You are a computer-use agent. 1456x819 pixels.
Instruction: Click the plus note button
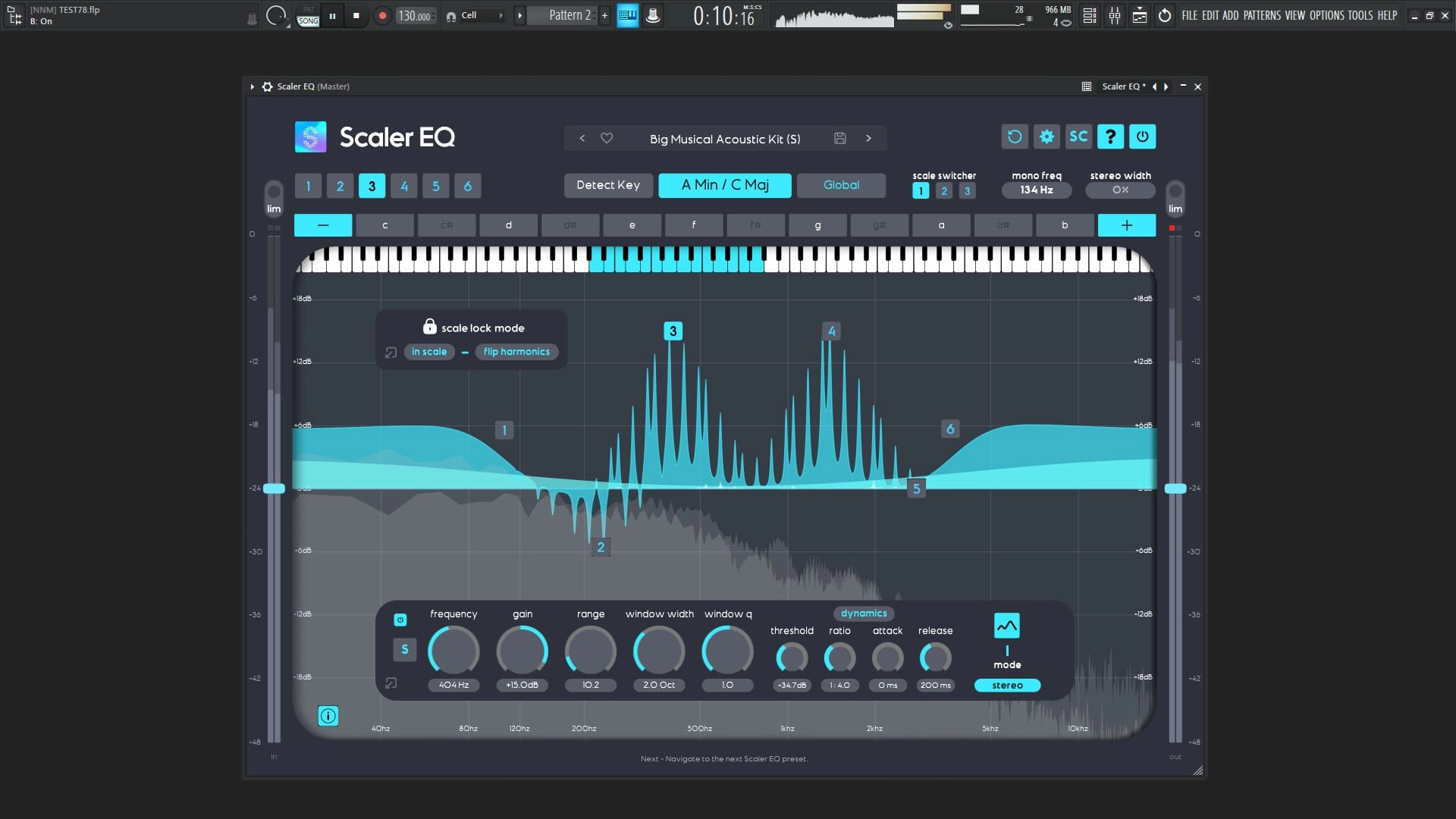[1127, 225]
